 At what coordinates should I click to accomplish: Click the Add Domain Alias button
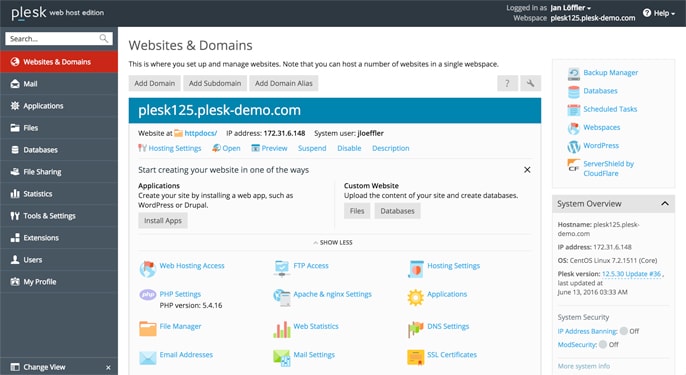coord(284,83)
